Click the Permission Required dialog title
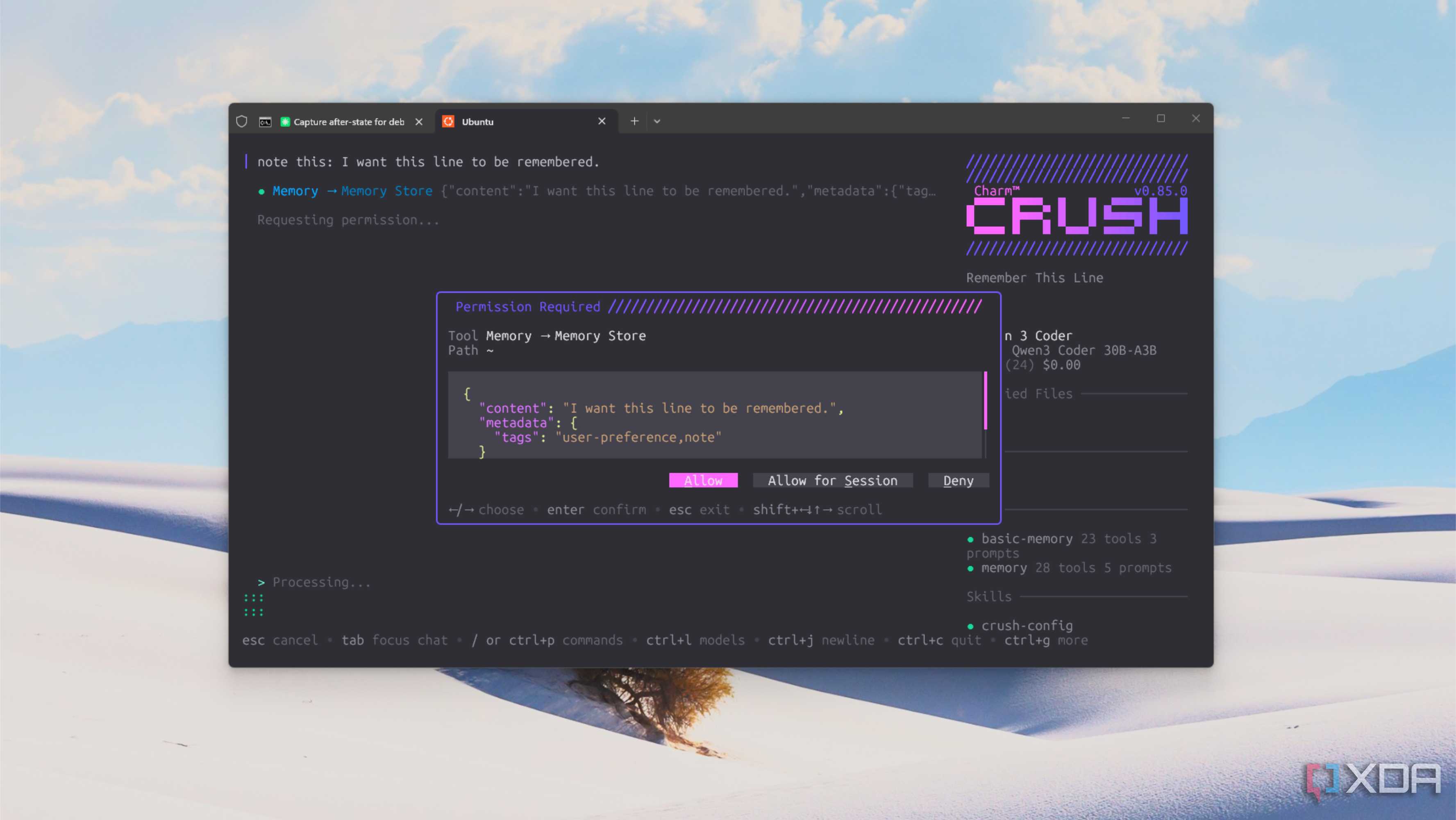Viewport: 1456px width, 820px height. click(528, 307)
